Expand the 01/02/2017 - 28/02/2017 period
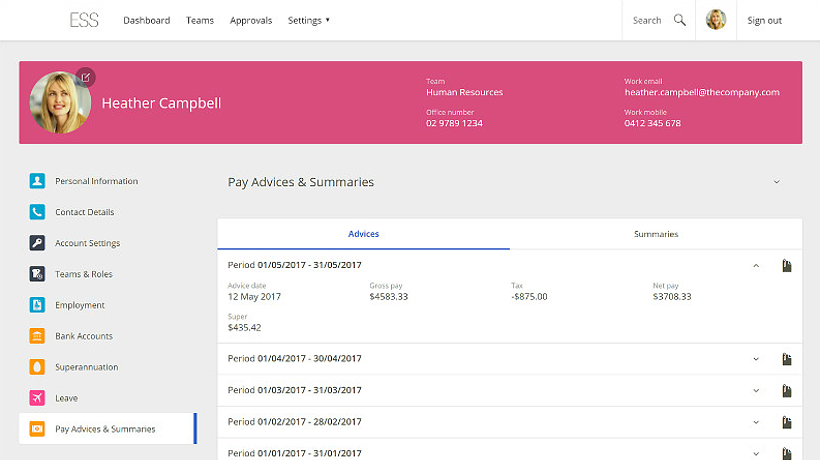The height and width of the screenshot is (460, 820). (x=756, y=422)
